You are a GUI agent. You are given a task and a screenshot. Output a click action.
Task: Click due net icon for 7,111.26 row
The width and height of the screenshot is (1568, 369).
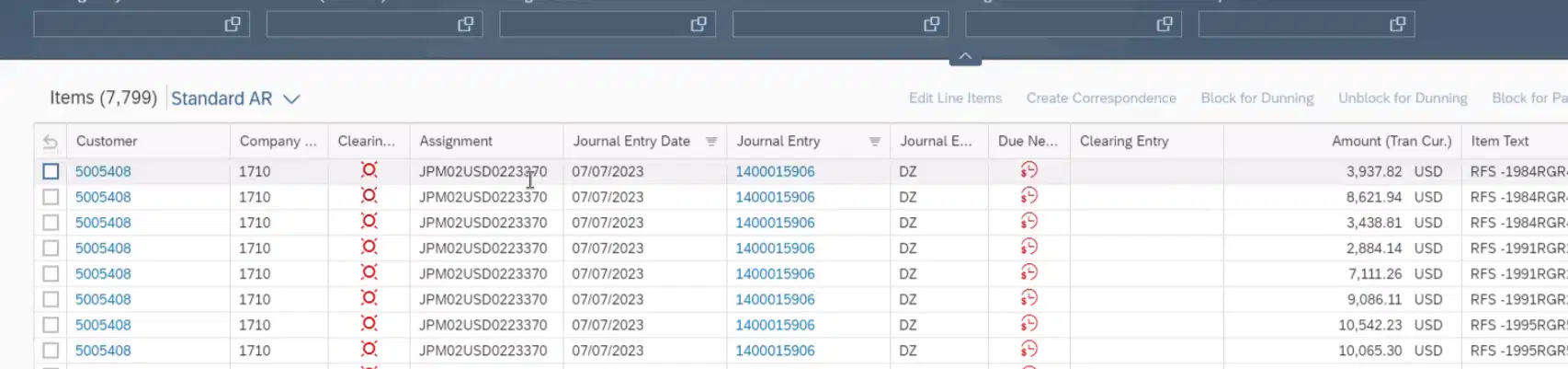pos(1028,273)
